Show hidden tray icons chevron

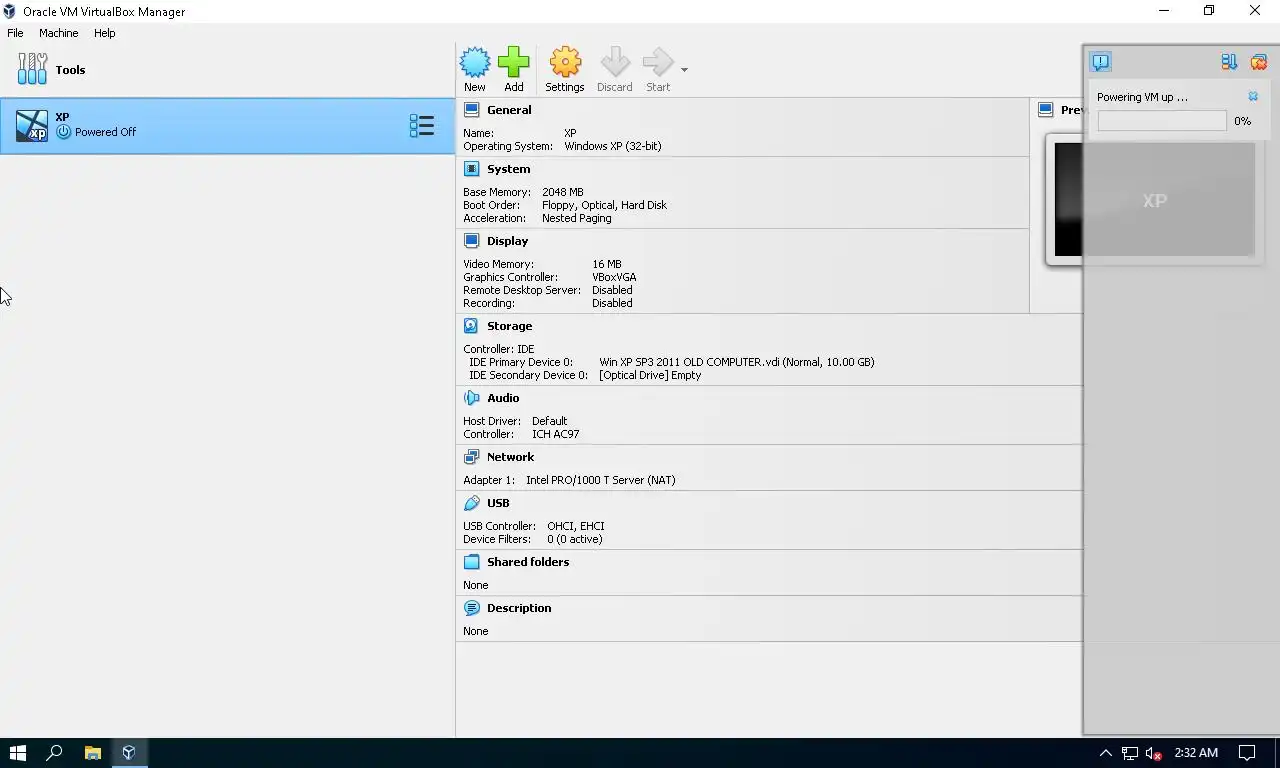[x=1105, y=753]
